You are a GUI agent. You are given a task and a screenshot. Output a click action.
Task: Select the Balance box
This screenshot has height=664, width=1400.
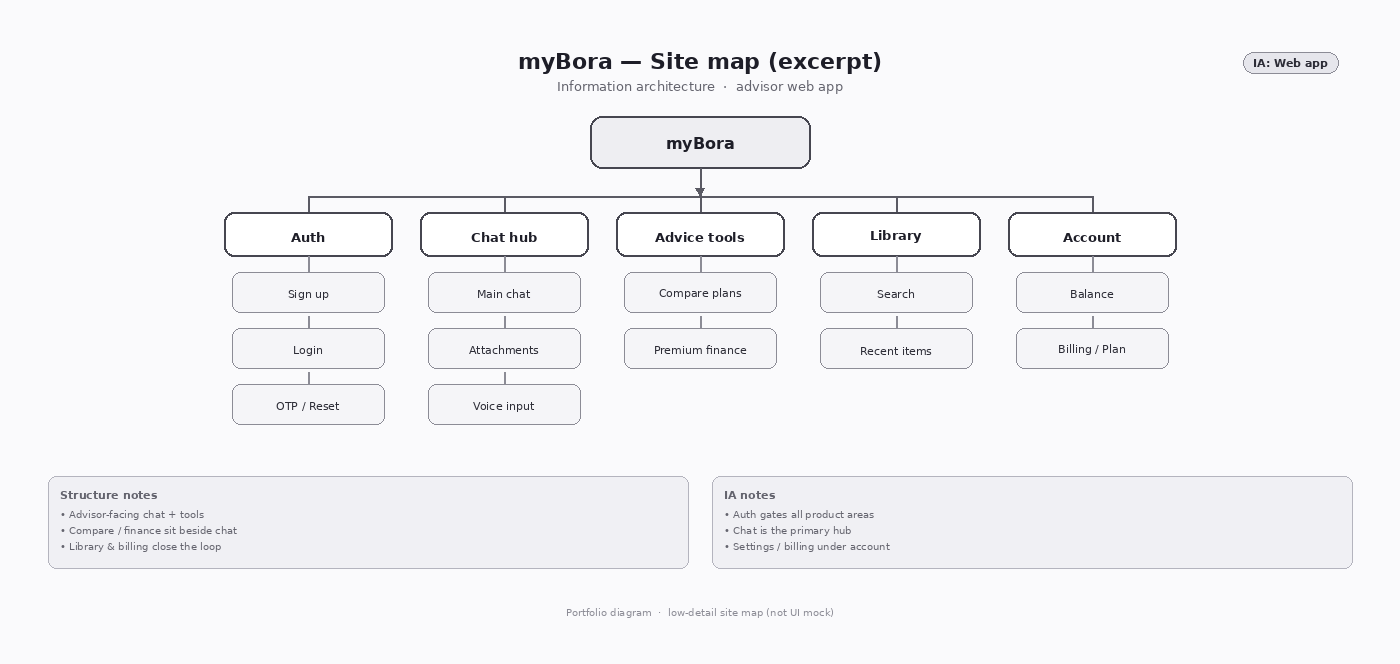1092,293
